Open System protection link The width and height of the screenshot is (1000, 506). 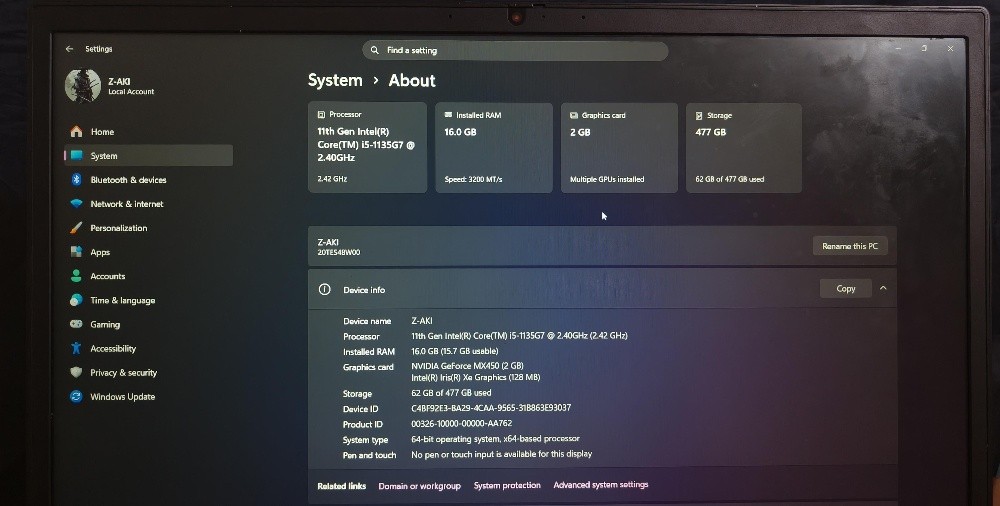(x=507, y=485)
